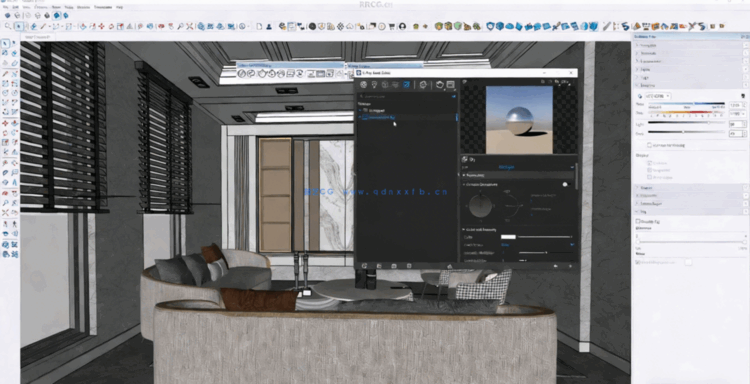This screenshot has height=384, width=750.
Task: Toggle the On faces display checkbox
Action: click(650, 163)
